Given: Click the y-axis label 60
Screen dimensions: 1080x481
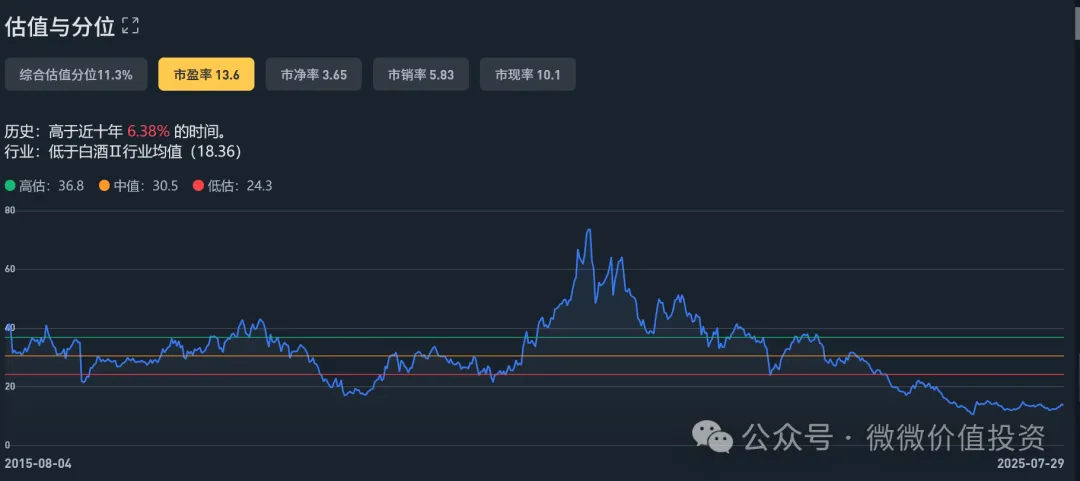Looking at the screenshot, I should [10, 269].
